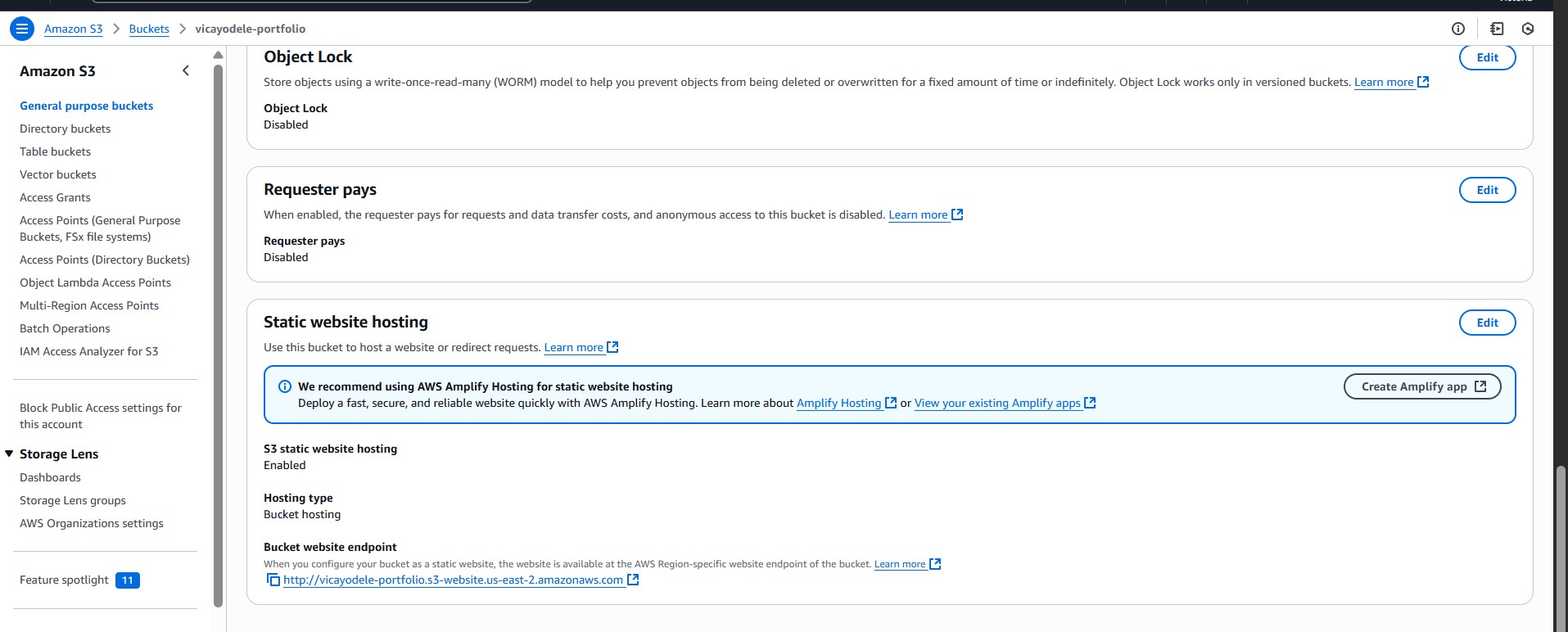Screen dimensions: 1568x632
Task: Collapse the Storage Lens section
Action: coord(9,454)
